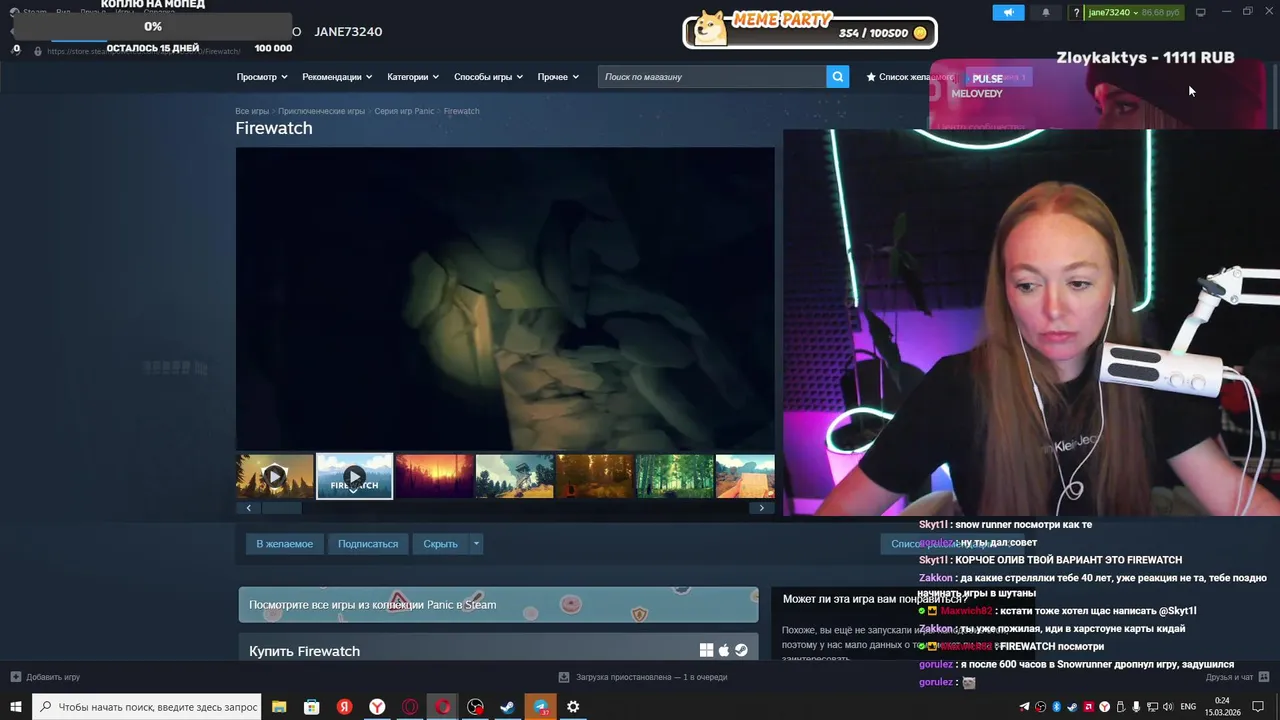This screenshot has height=720, width=1280.
Task: Open the Категории dropdown
Action: [413, 77]
